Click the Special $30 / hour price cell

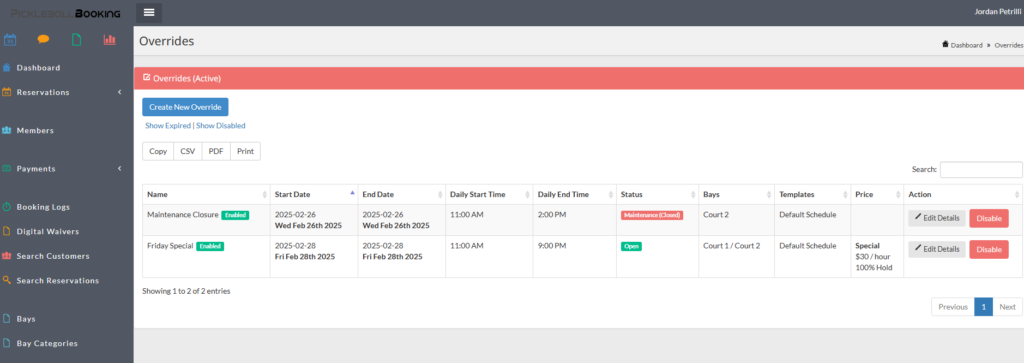[x=877, y=257]
